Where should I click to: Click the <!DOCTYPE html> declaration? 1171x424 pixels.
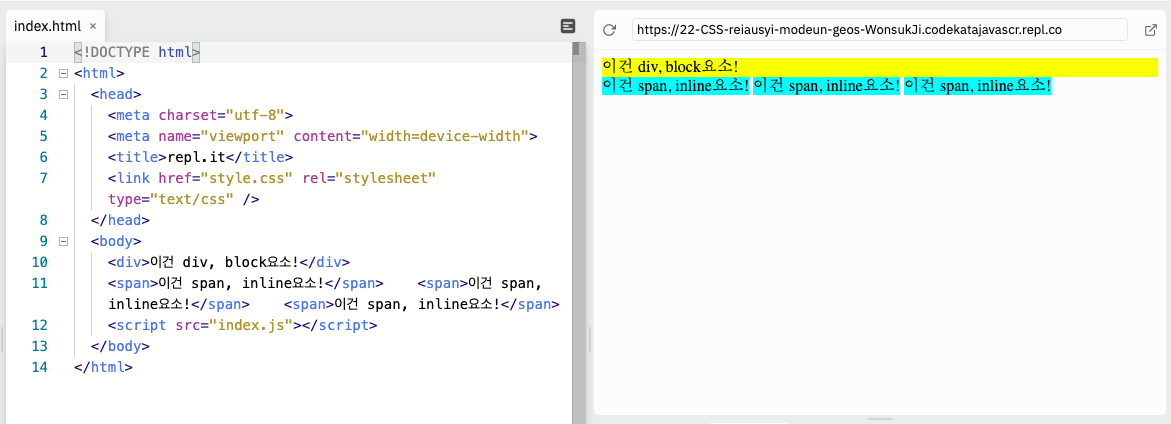coord(137,52)
